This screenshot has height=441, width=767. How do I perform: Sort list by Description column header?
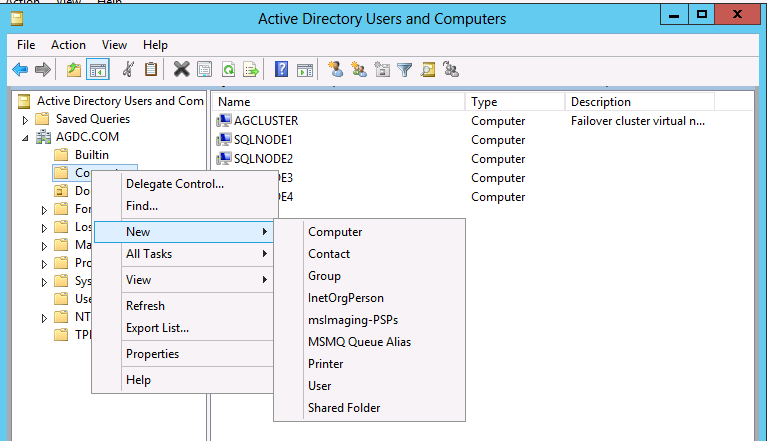[639, 102]
